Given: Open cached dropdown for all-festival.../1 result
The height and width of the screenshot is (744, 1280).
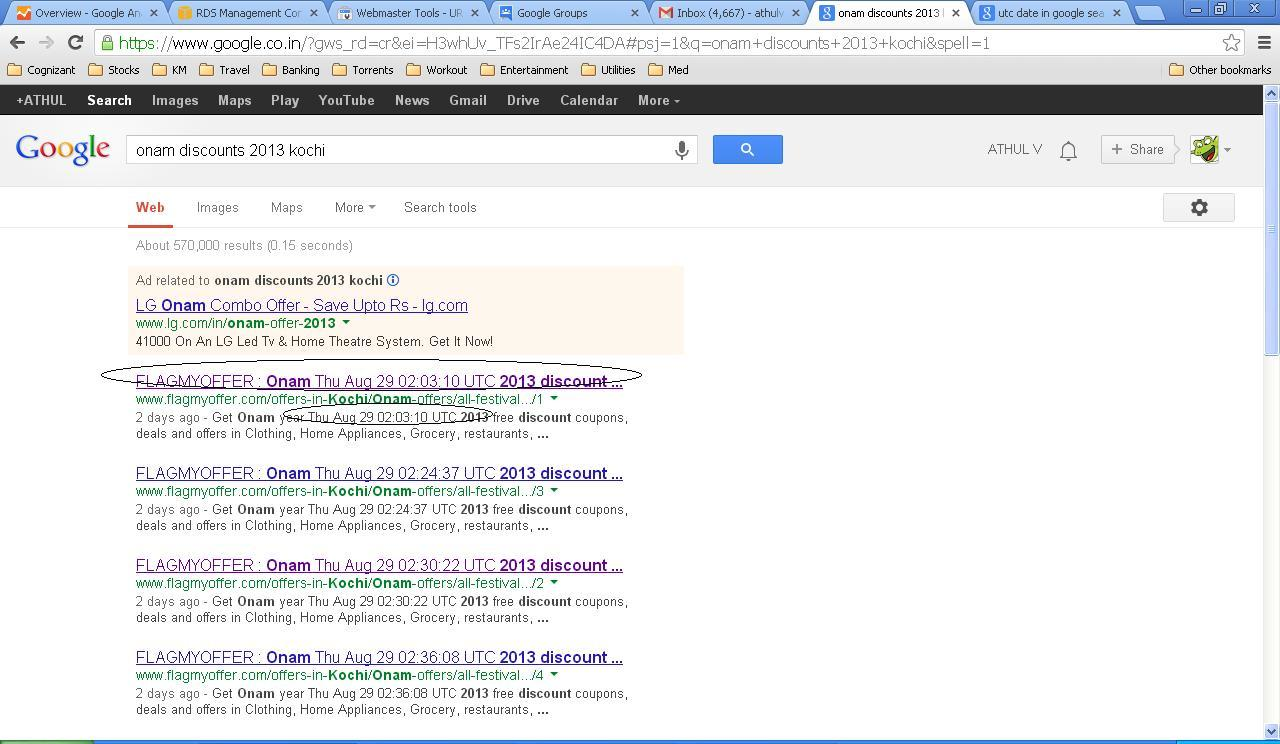Looking at the screenshot, I should coord(554,399).
